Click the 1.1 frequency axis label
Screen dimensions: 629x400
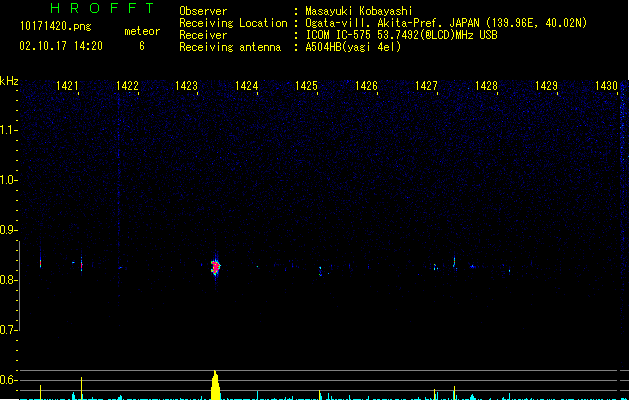click(x=9, y=130)
